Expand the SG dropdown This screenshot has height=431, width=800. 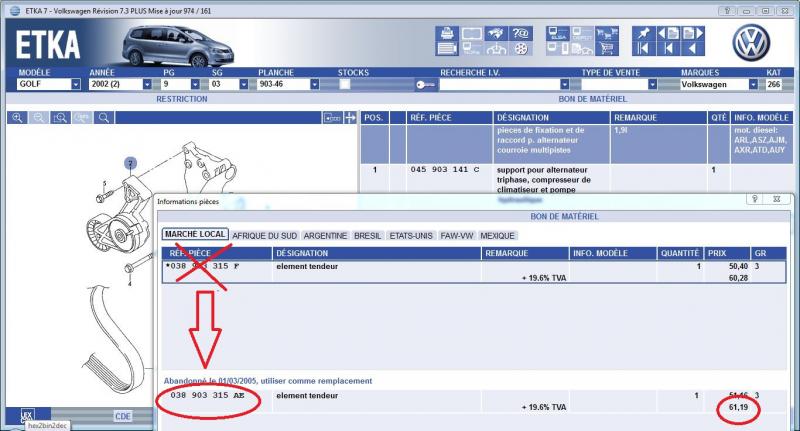(x=243, y=84)
